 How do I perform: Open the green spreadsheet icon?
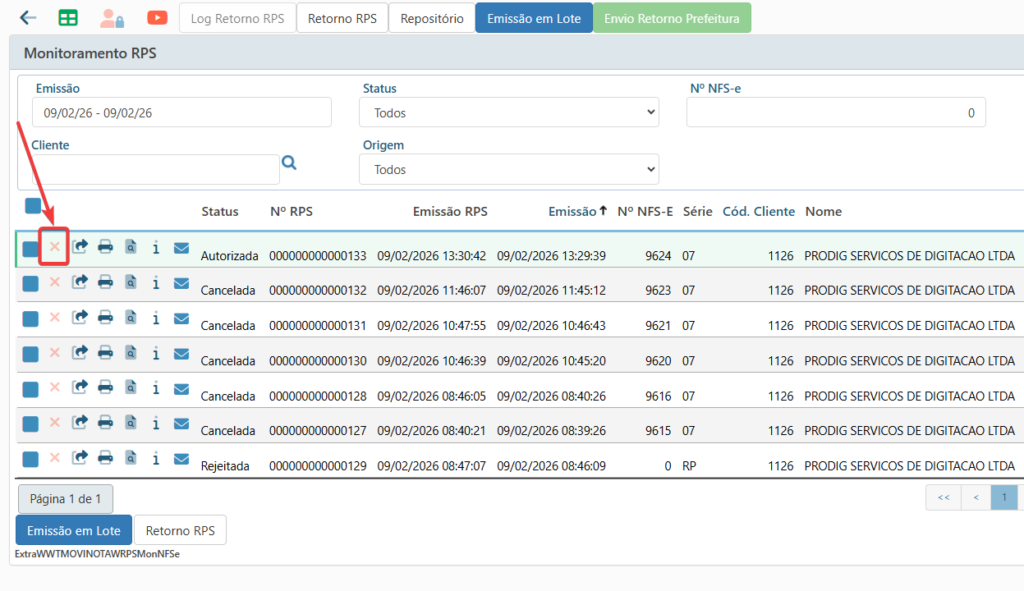point(68,17)
